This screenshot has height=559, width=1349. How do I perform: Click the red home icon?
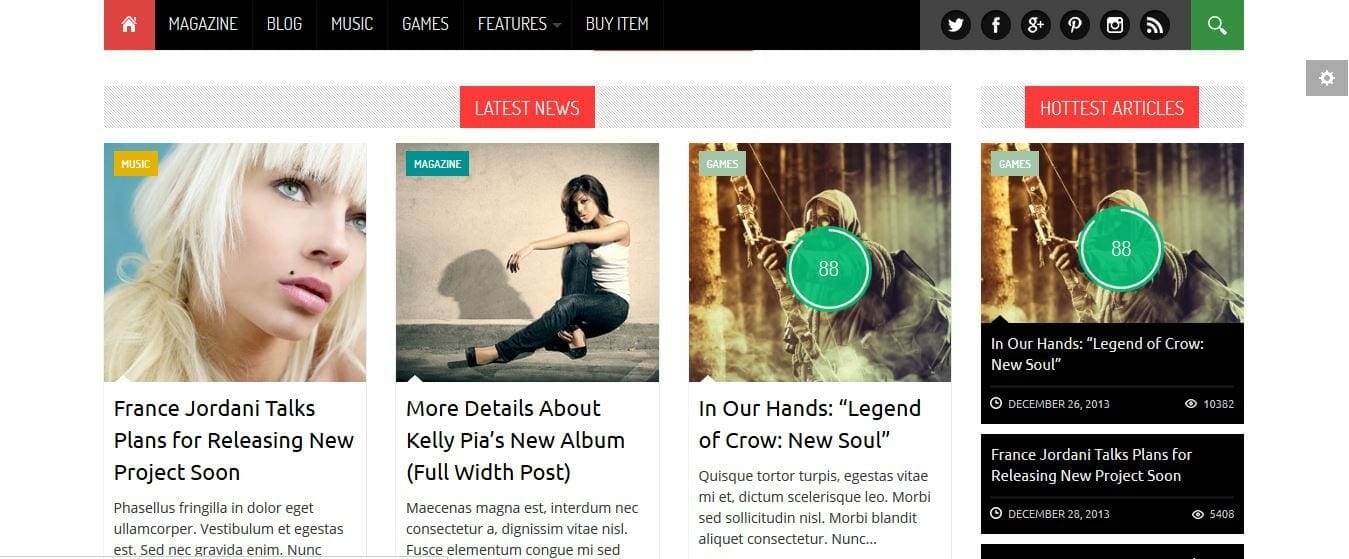tap(129, 24)
